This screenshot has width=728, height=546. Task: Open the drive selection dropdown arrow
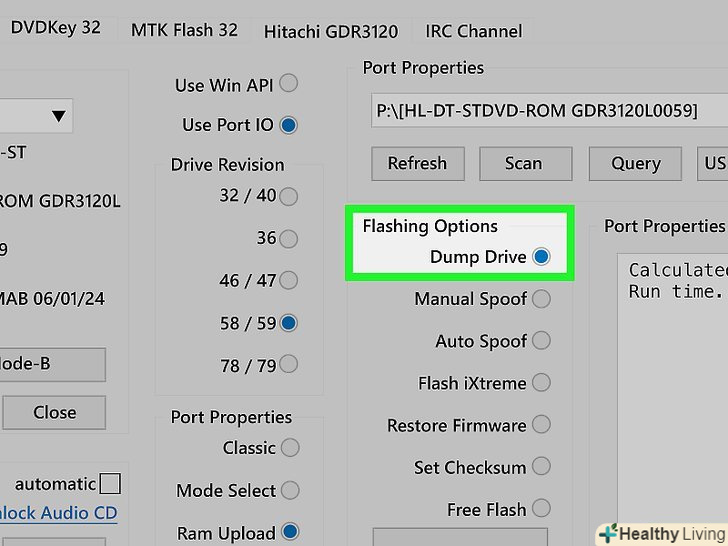58,116
